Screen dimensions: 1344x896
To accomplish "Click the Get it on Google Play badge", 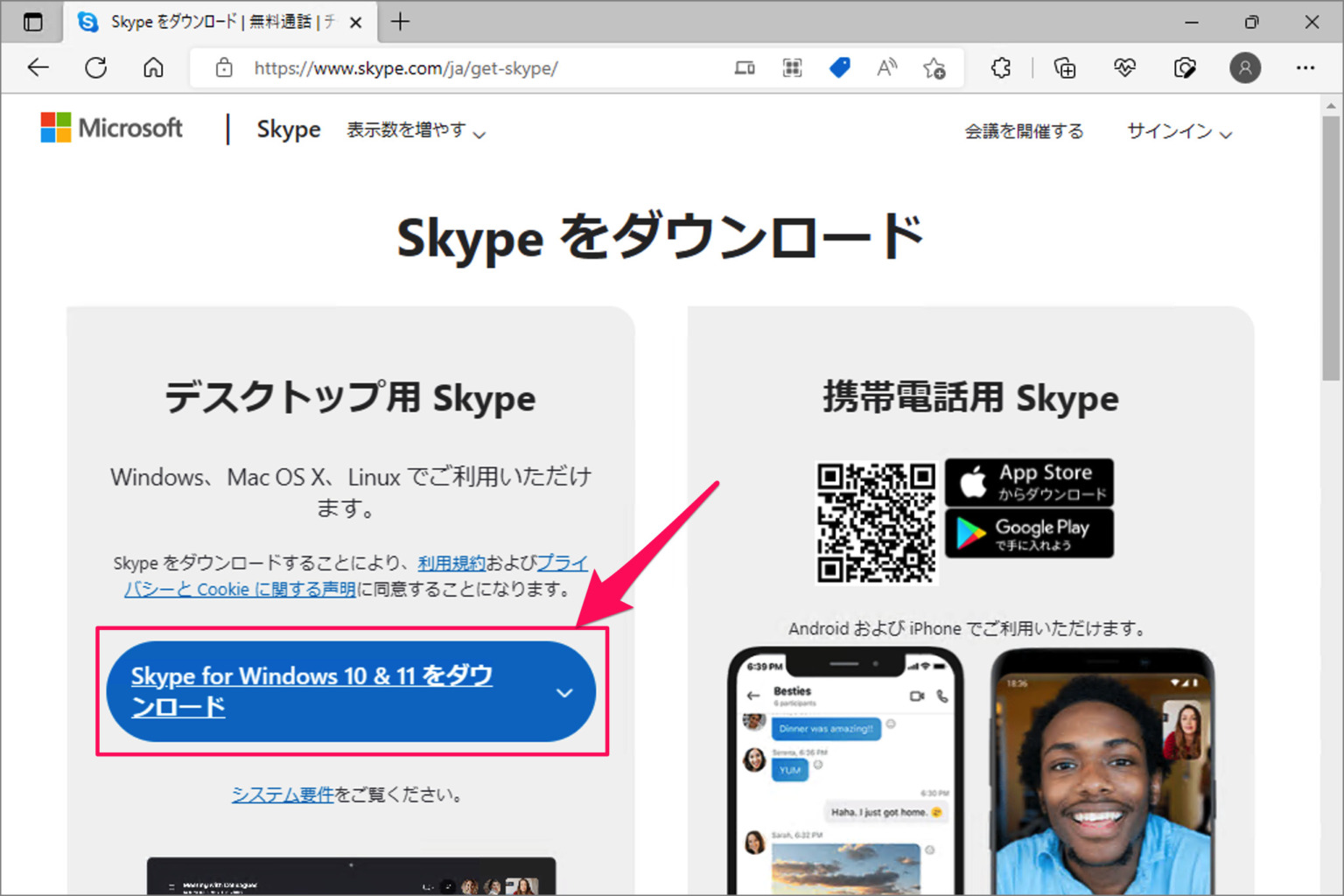I will 1028,533.
